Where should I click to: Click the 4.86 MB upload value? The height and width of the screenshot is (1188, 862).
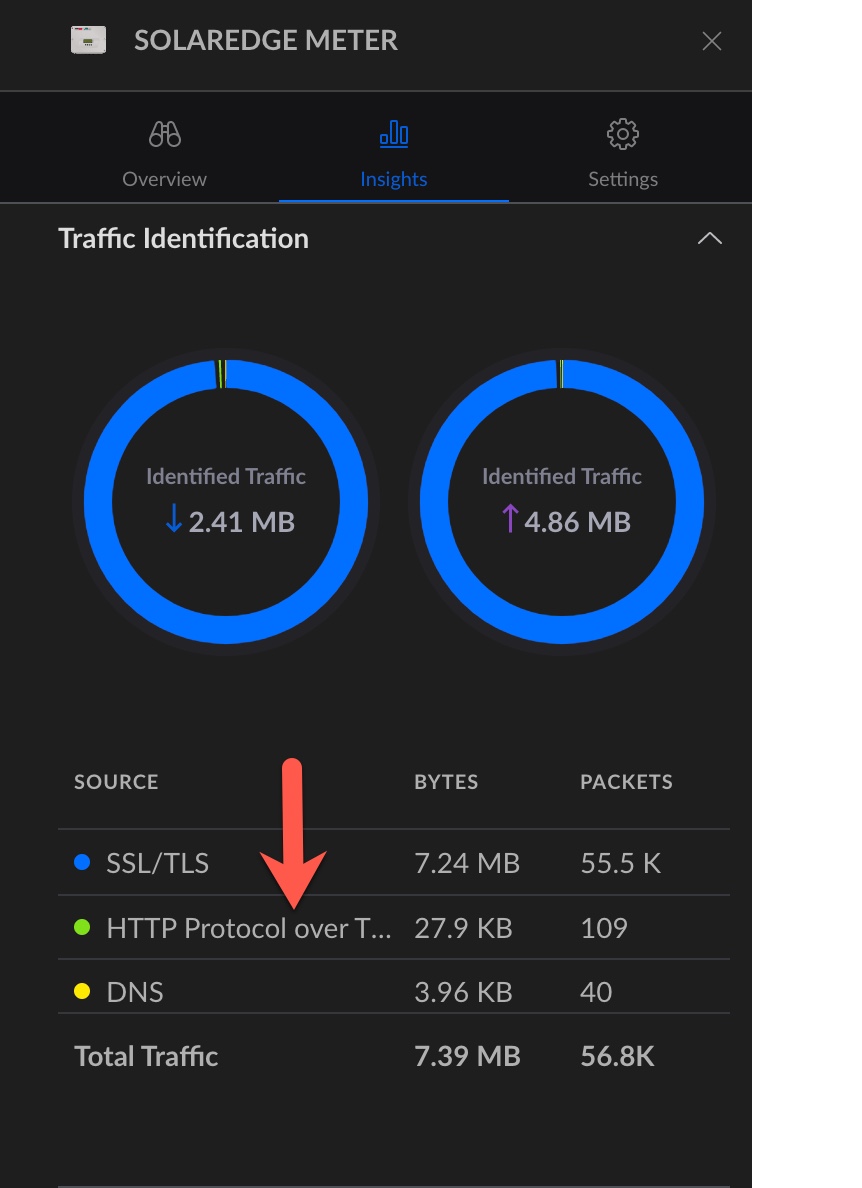pyautogui.click(x=577, y=521)
